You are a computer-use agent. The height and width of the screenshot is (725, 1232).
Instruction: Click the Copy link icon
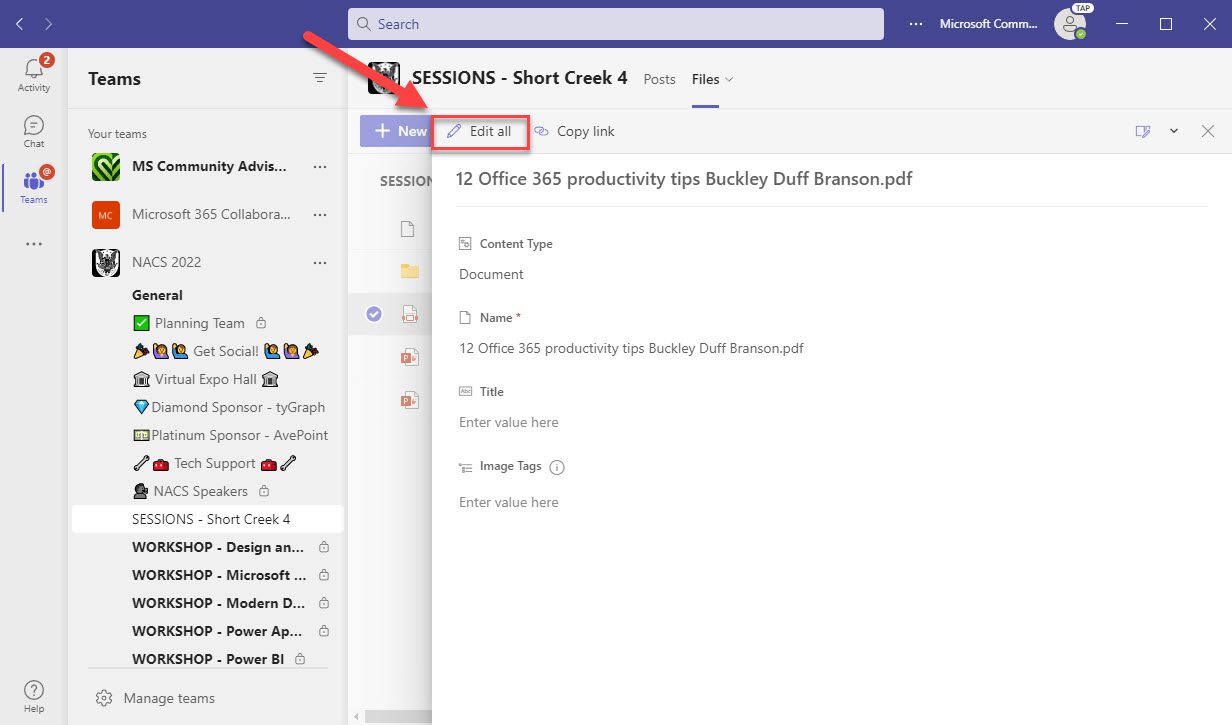(543, 131)
